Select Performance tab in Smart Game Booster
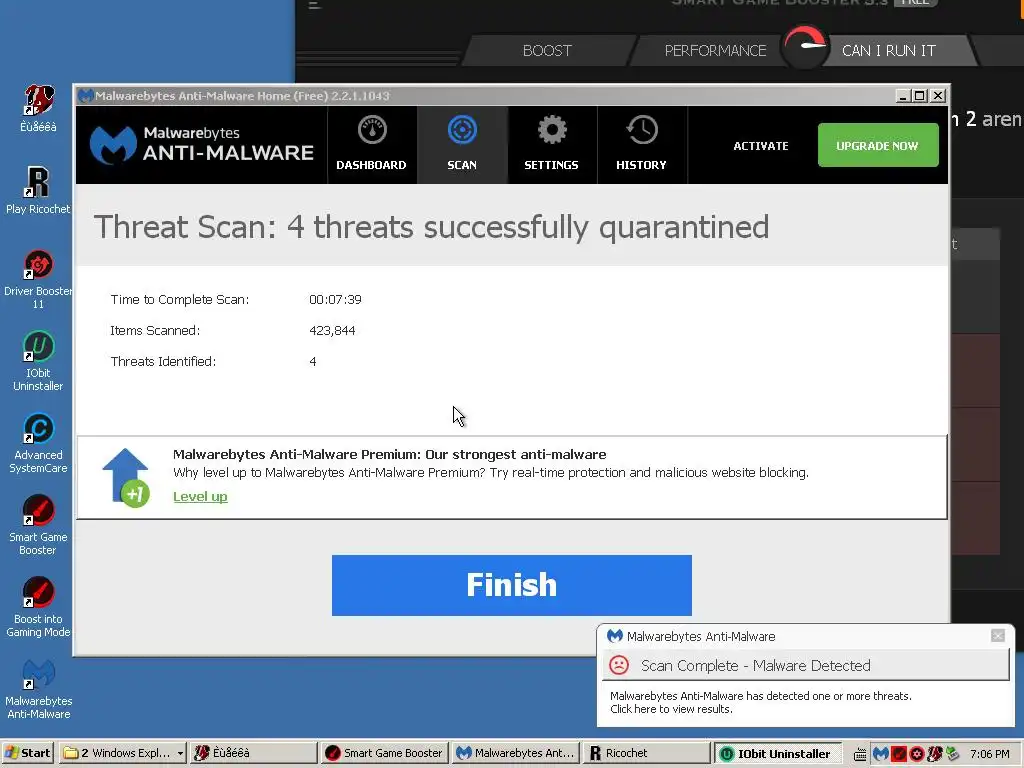This screenshot has height=768, width=1024. (715, 50)
